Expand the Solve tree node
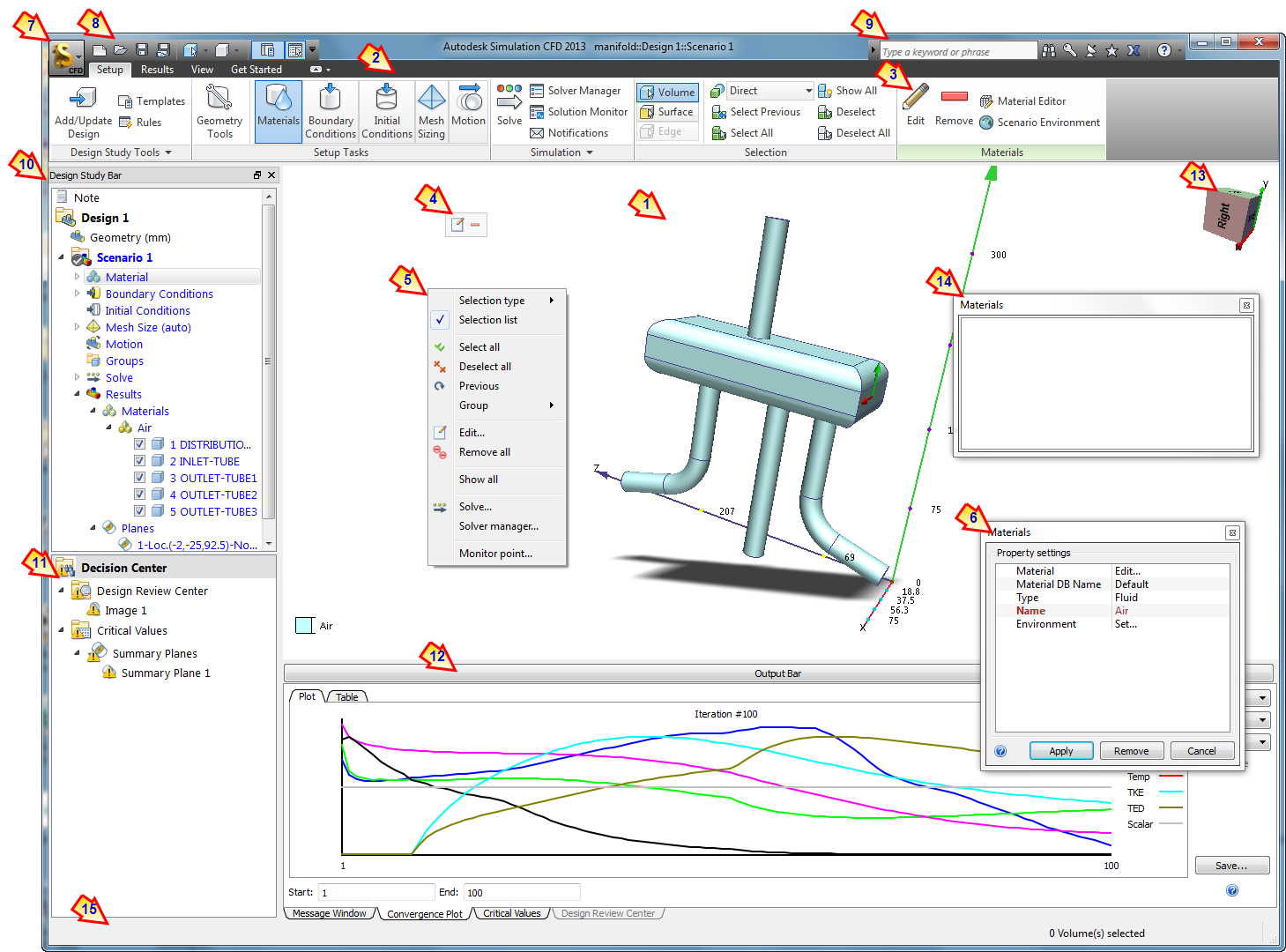 [x=77, y=377]
